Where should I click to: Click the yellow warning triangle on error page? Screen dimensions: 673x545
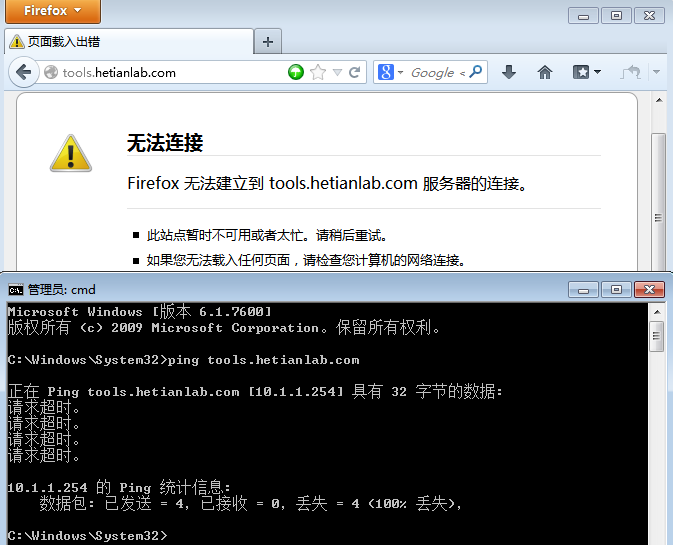71,154
